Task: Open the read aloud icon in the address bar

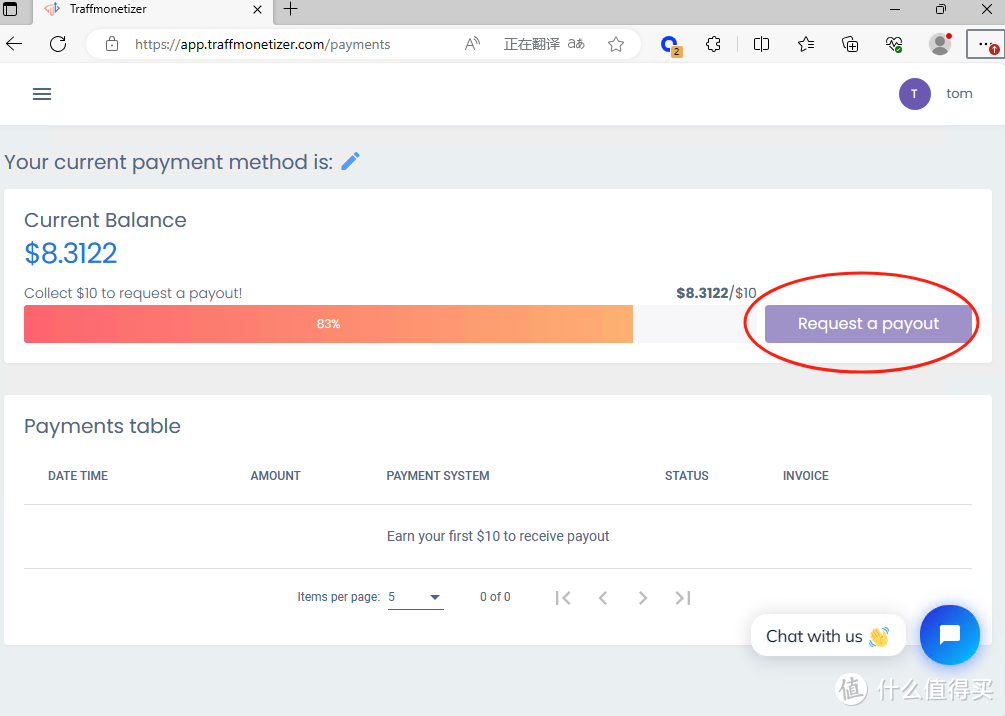Action: [473, 44]
